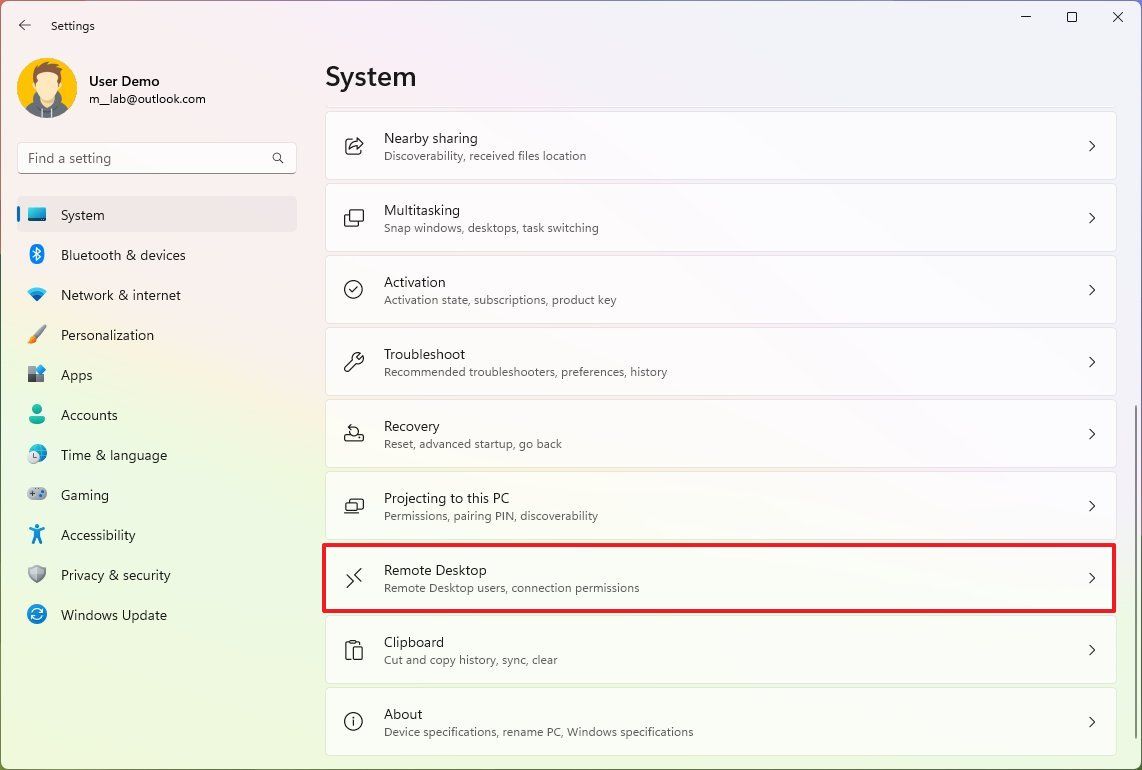This screenshot has height=770, width=1142.
Task: Click the Find a setting search box
Action: coord(156,158)
